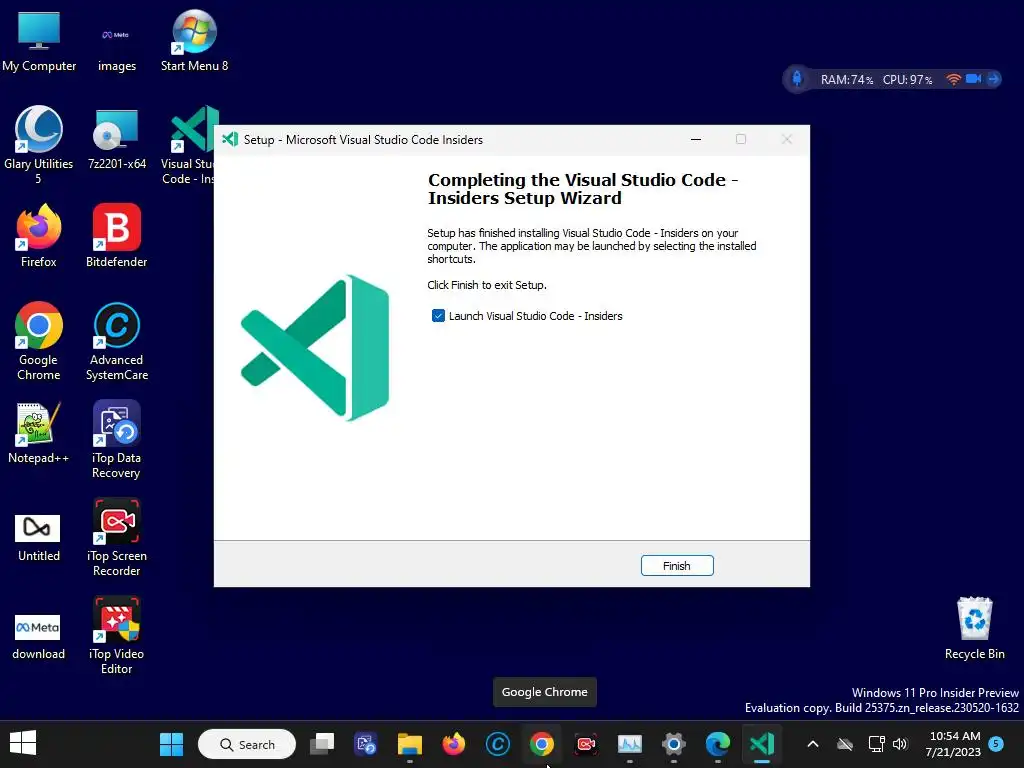Open File Explorer from the taskbar
Image resolution: width=1024 pixels, height=768 pixels.
click(x=410, y=744)
